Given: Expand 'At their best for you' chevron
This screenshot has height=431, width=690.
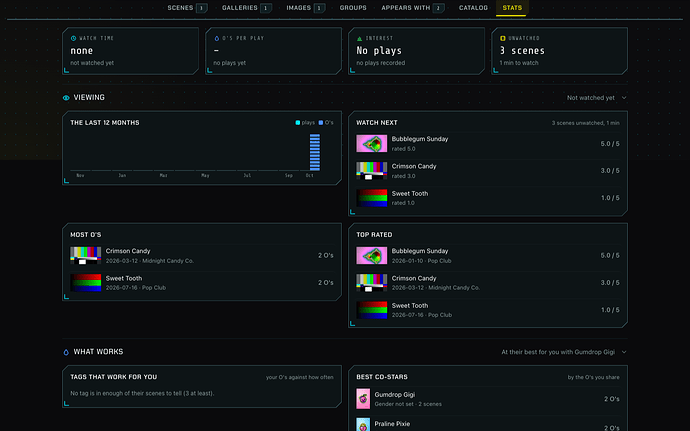Looking at the screenshot, I should coord(624,352).
